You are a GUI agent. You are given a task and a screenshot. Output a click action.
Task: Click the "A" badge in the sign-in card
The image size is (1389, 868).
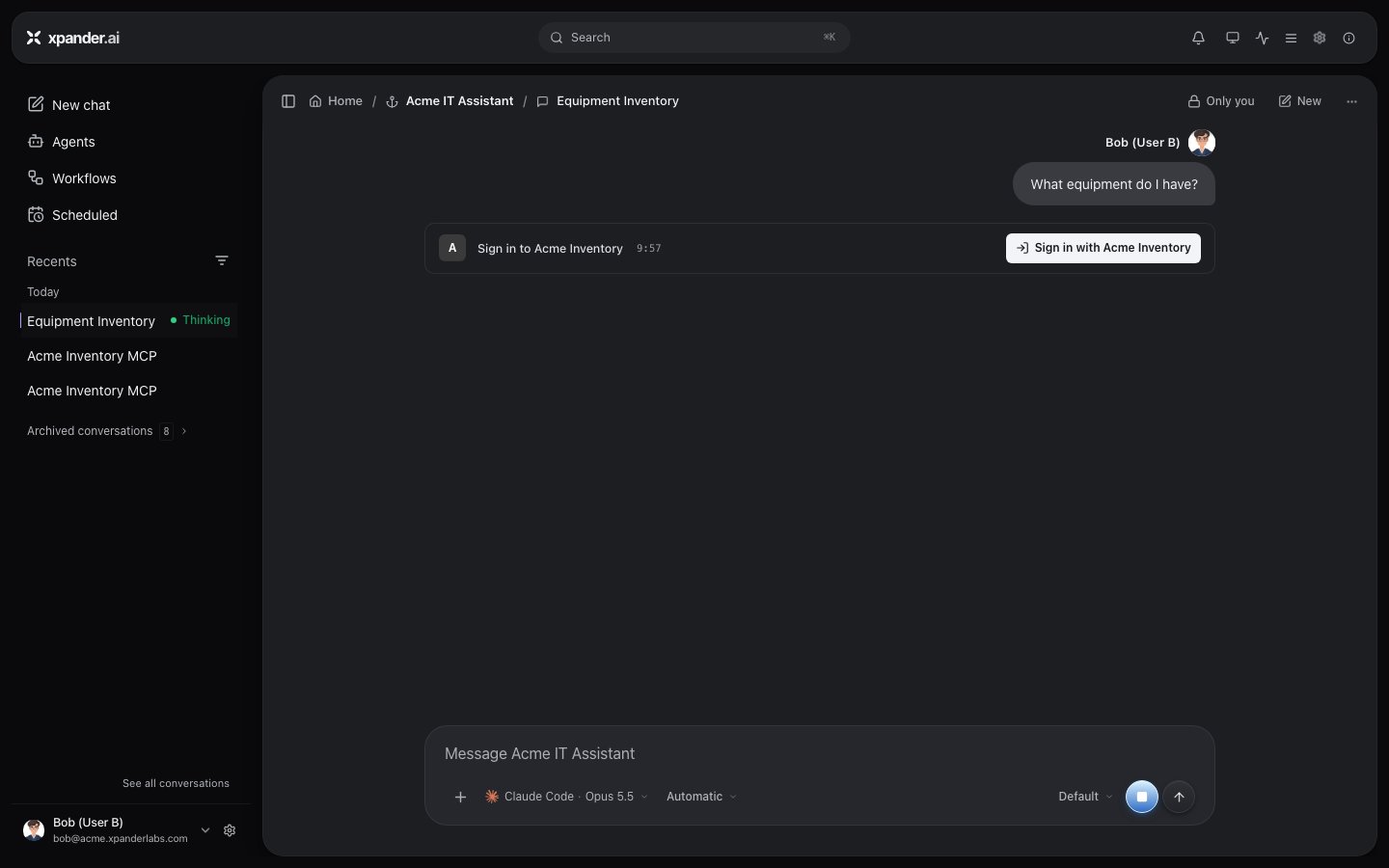pos(452,248)
